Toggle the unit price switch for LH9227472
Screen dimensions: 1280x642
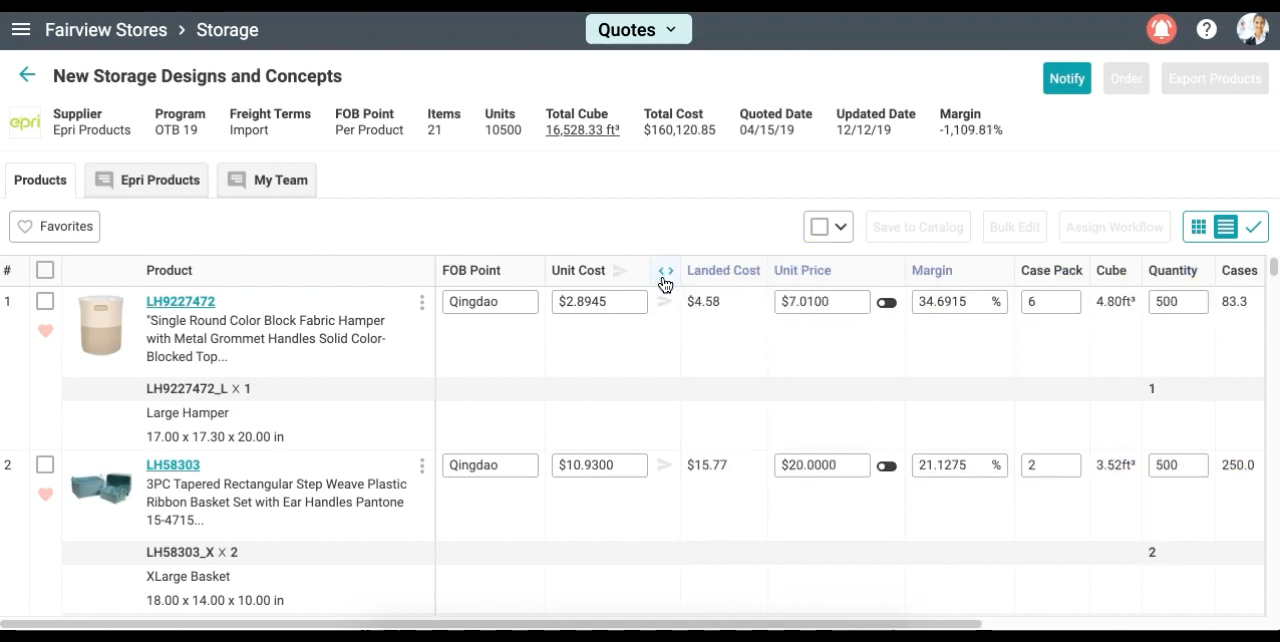tap(886, 302)
